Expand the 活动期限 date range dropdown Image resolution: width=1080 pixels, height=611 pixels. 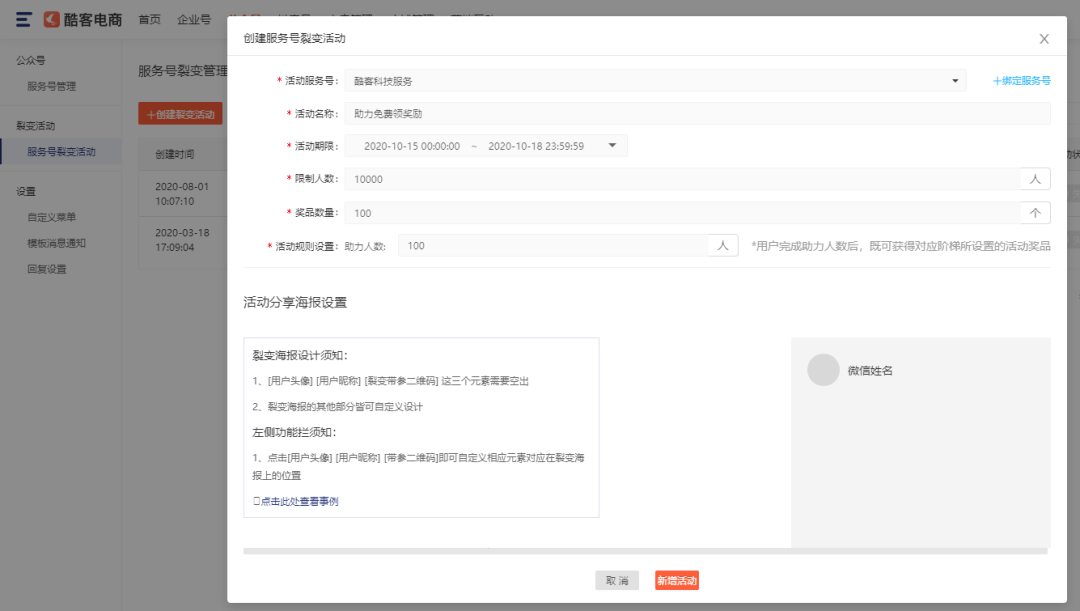pyautogui.click(x=612, y=145)
